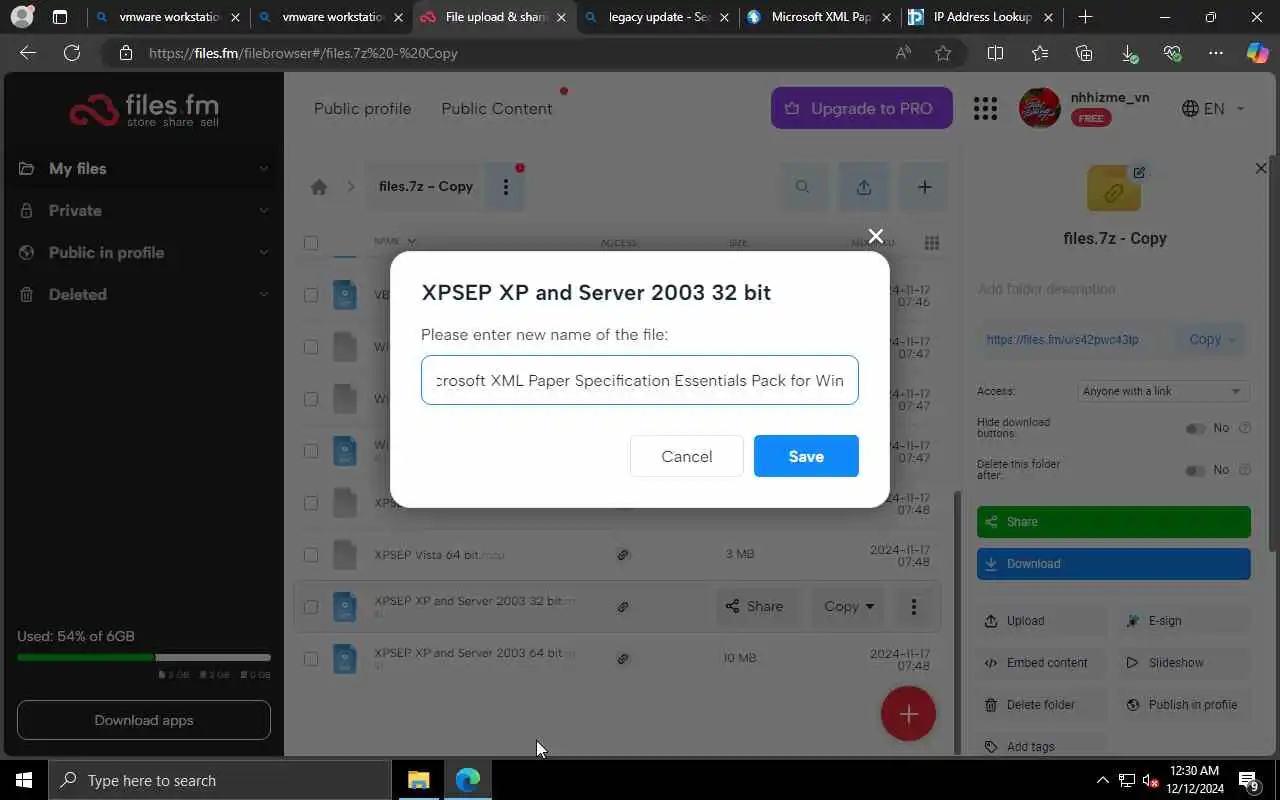1280x800 pixels.
Task: Click Upload action in side panel
Action: [x=1042, y=621]
